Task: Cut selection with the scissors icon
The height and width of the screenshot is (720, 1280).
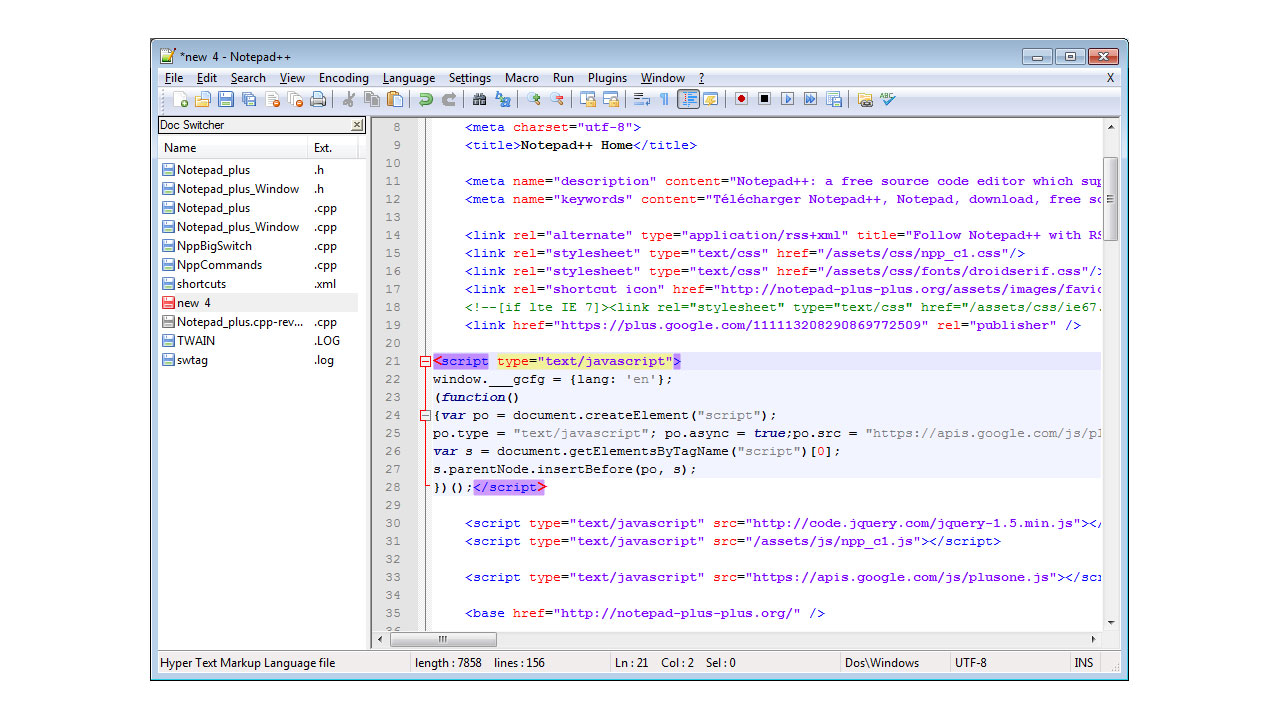Action: [349, 99]
